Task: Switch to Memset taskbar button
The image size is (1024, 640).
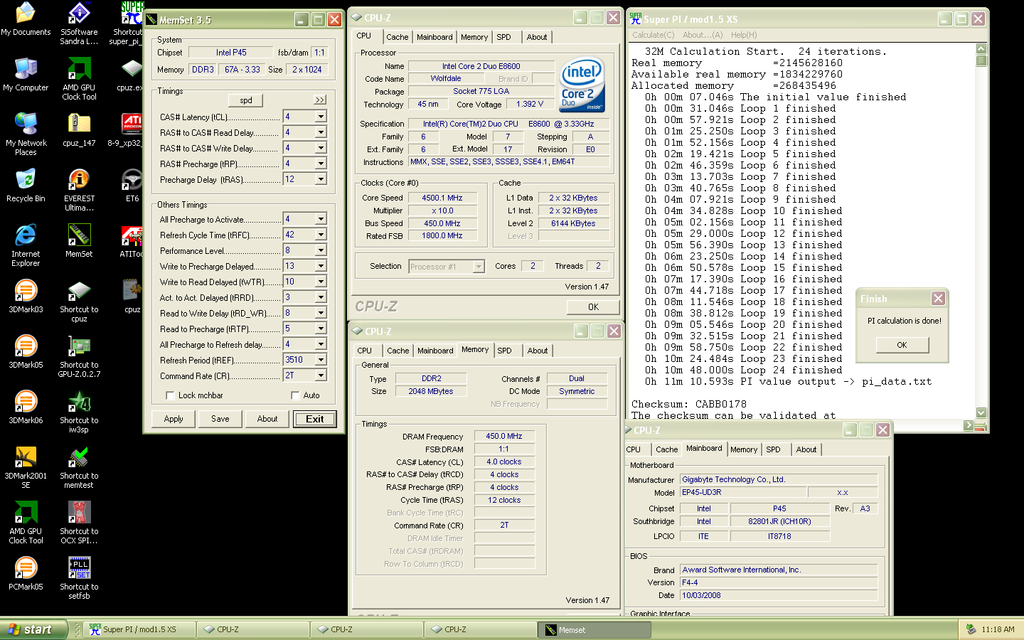Action: click(x=596, y=630)
